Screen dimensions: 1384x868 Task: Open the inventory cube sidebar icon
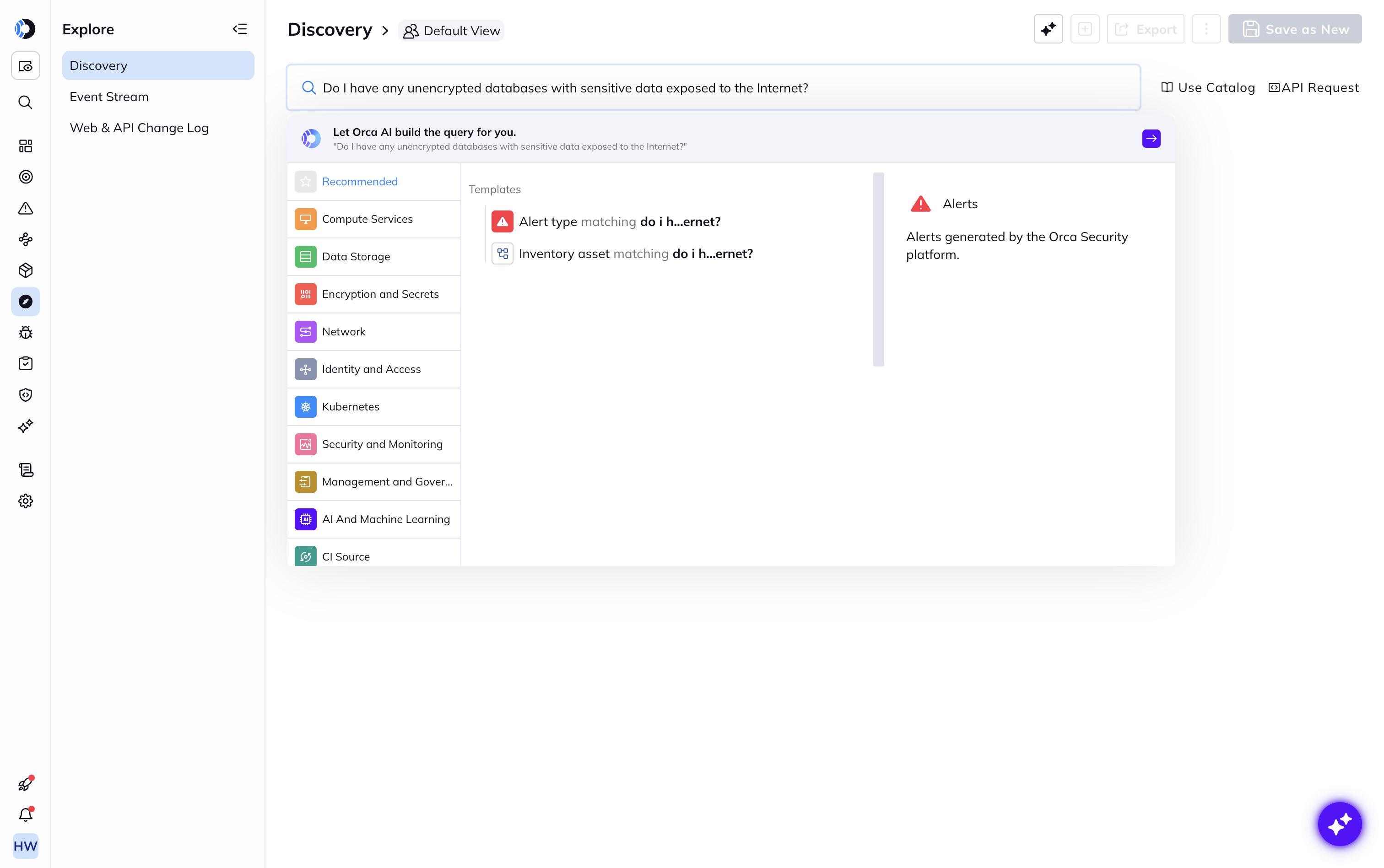[x=25, y=270]
